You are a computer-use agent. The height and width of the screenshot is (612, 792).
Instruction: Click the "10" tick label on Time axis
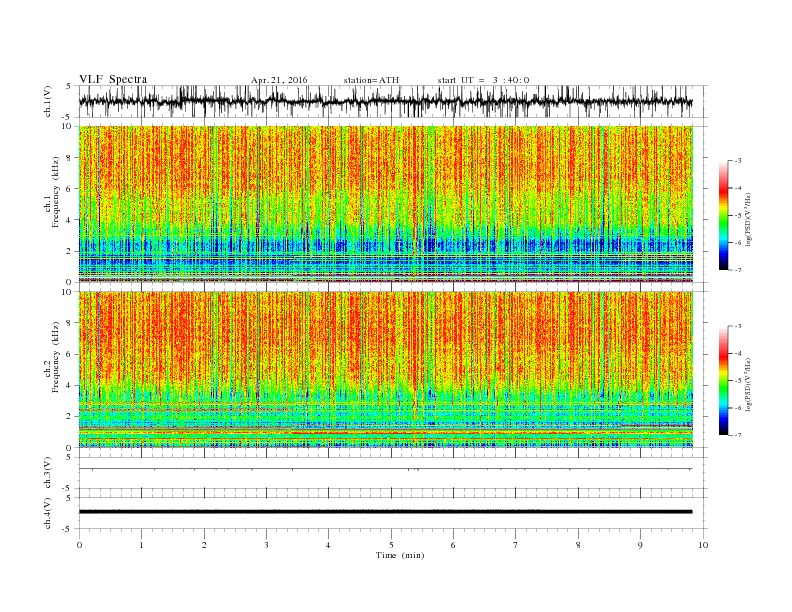pos(703,545)
